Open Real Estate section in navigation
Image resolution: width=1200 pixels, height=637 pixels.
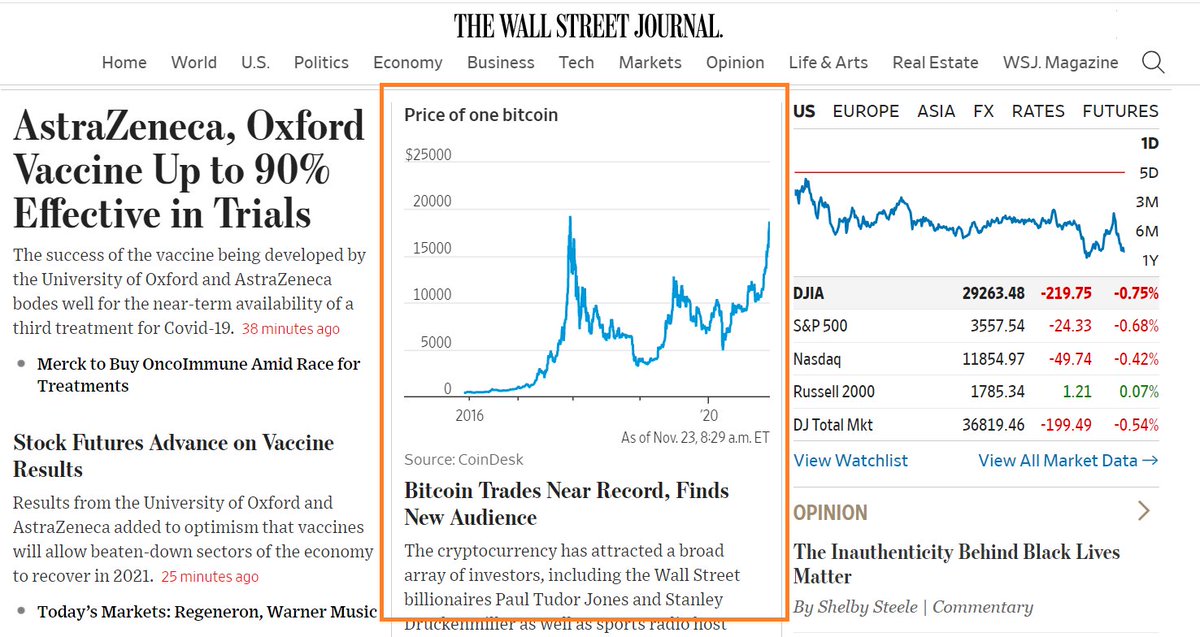(x=935, y=62)
